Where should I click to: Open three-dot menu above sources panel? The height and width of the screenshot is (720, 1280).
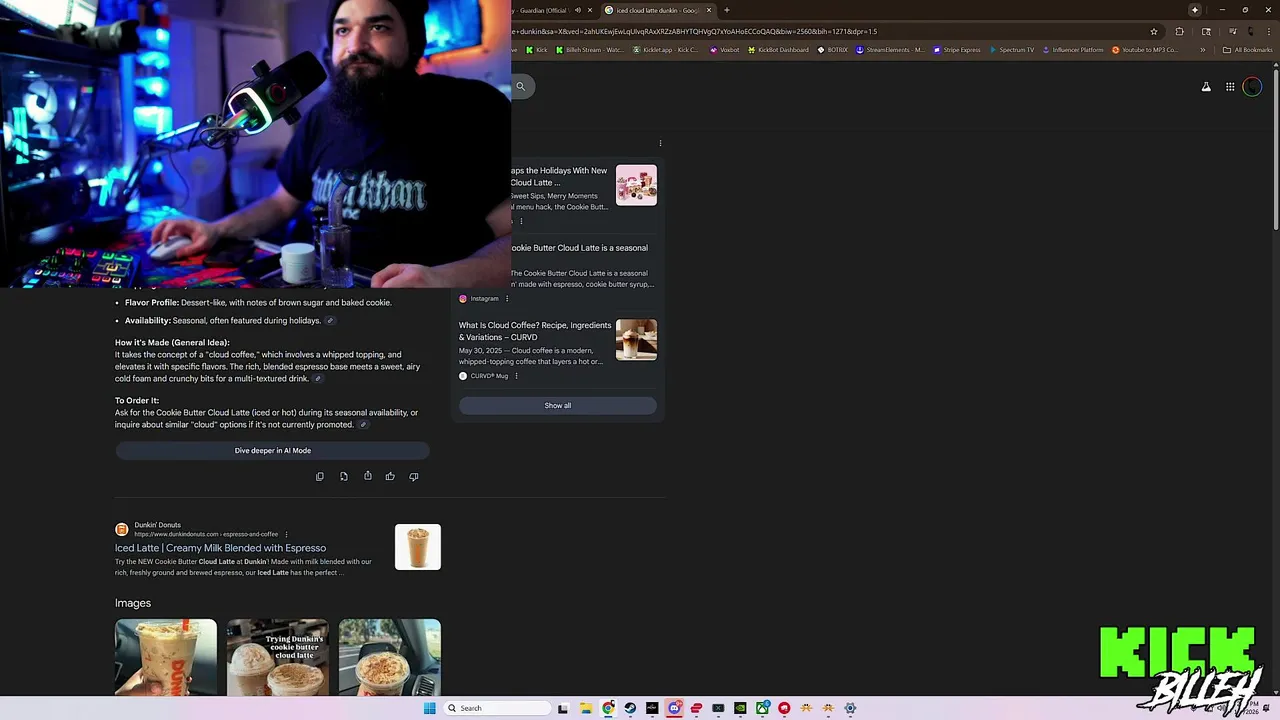[x=660, y=143]
